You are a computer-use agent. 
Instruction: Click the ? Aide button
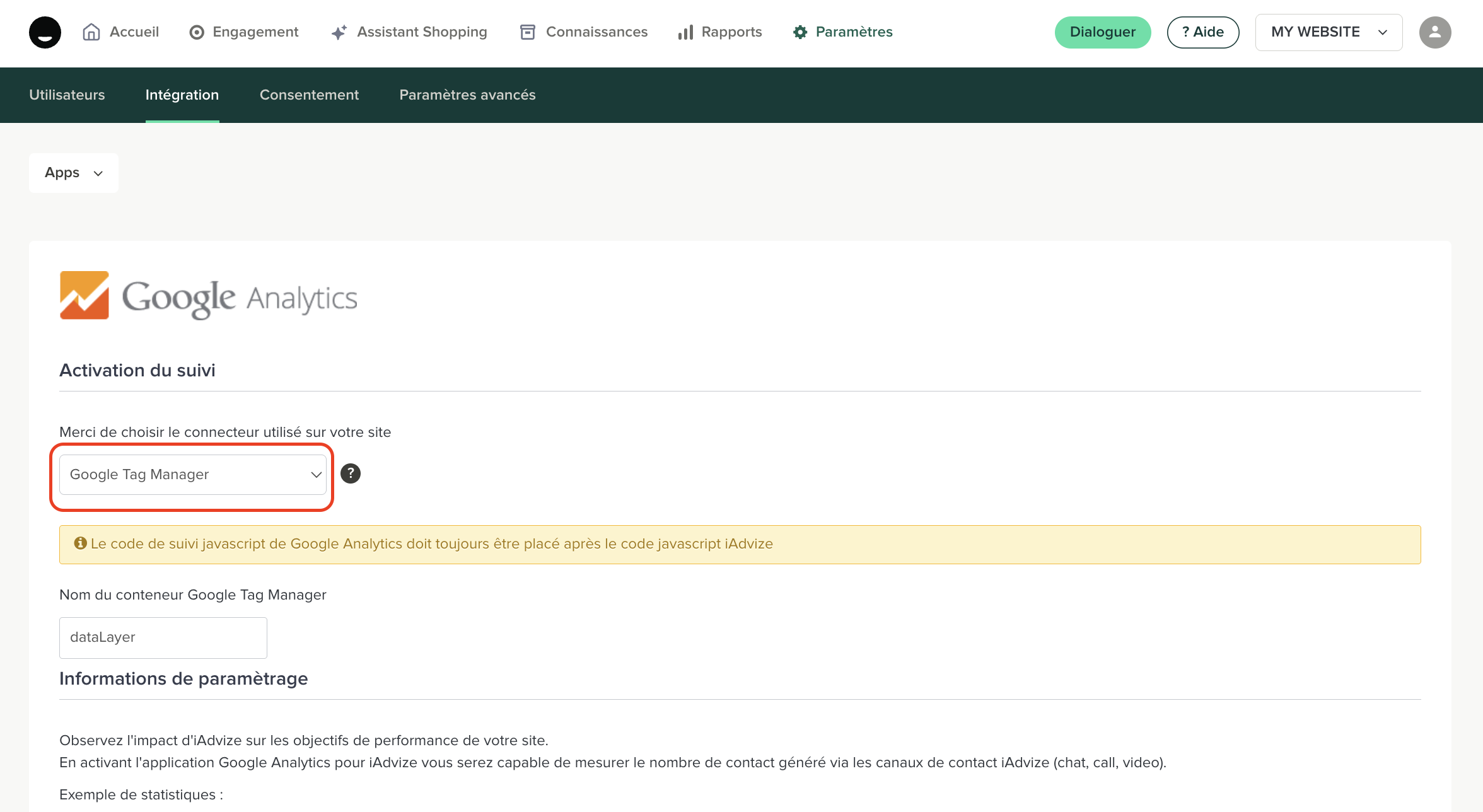pyautogui.click(x=1202, y=32)
